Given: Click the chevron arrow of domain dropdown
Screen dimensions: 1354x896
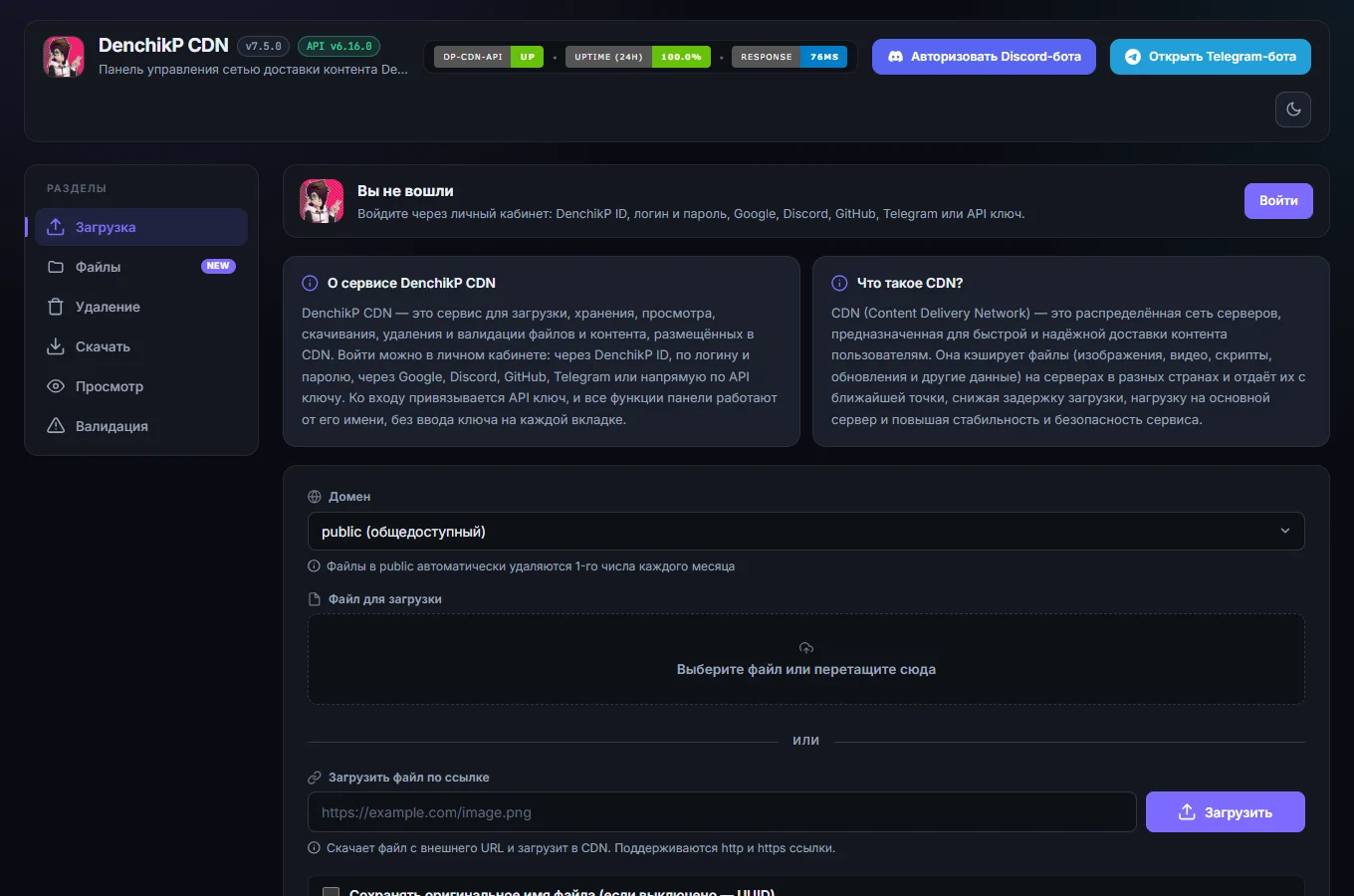Looking at the screenshot, I should 1285,532.
